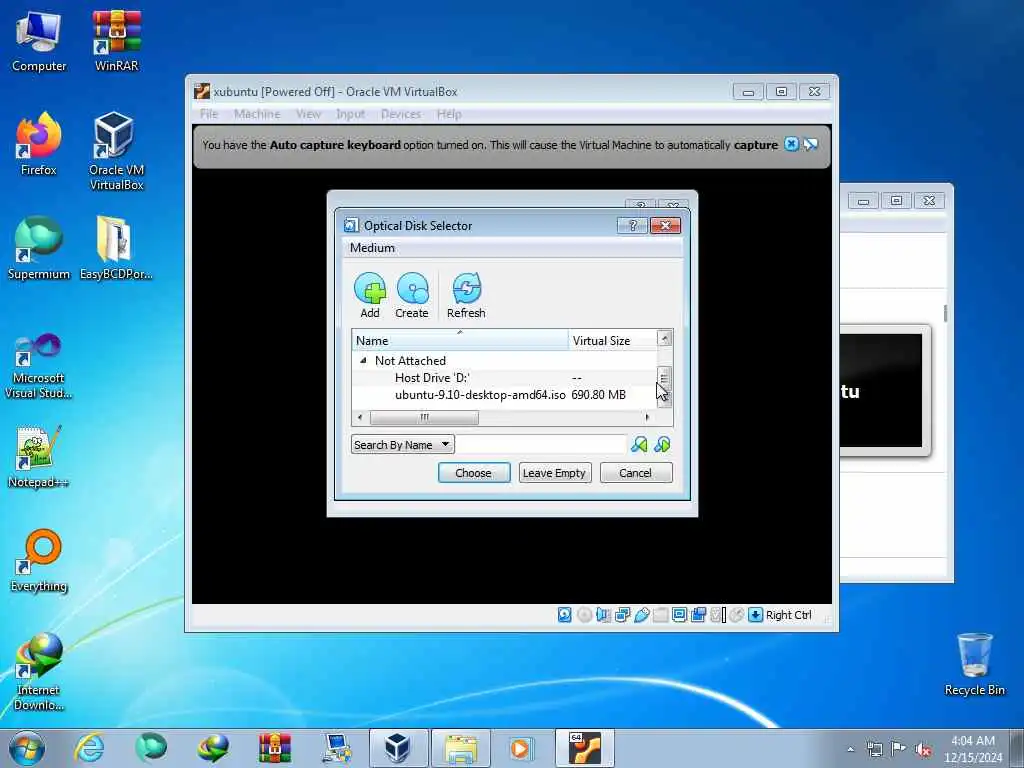The height and width of the screenshot is (768, 1024).
Task: Open the Search By Name dropdown
Action: coord(402,445)
